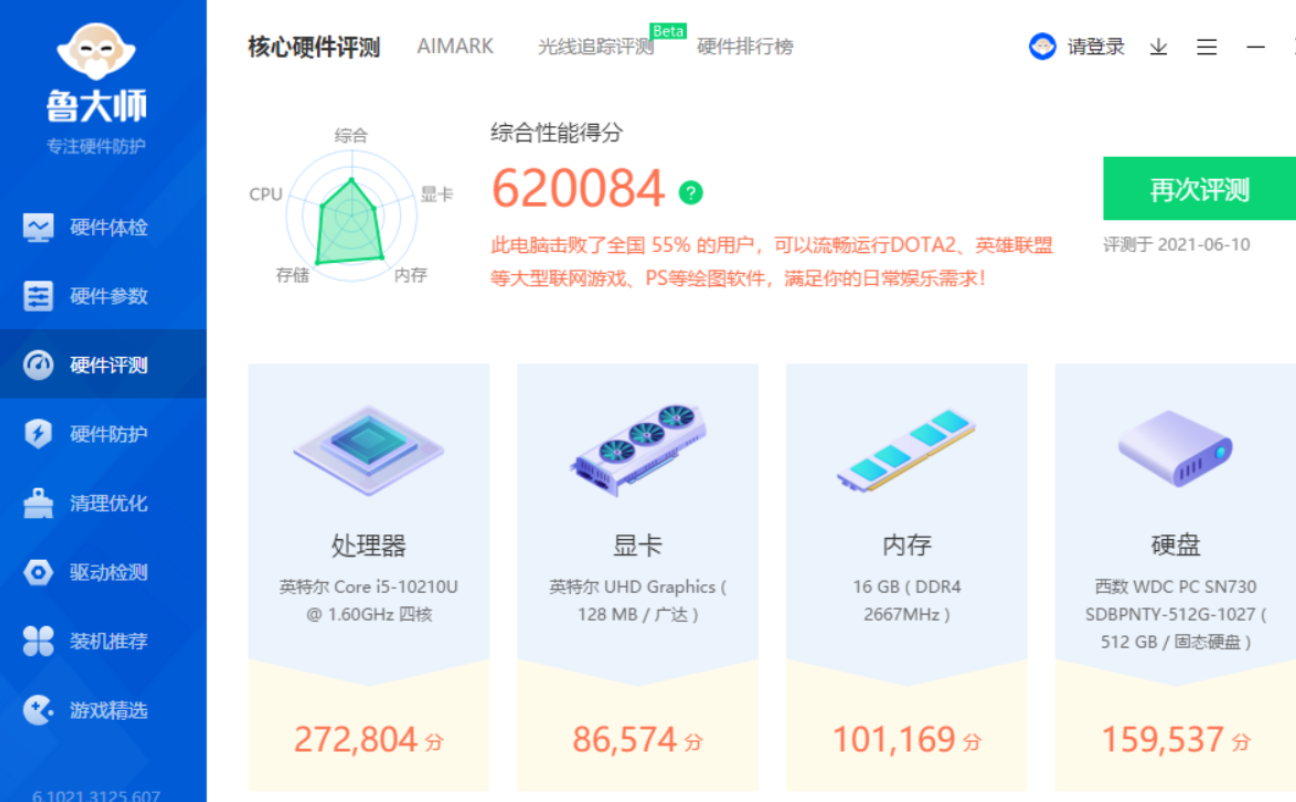This screenshot has width=1296, height=802.
Task: Click 英特尔 UHD Graphics description text
Action: click(x=638, y=600)
